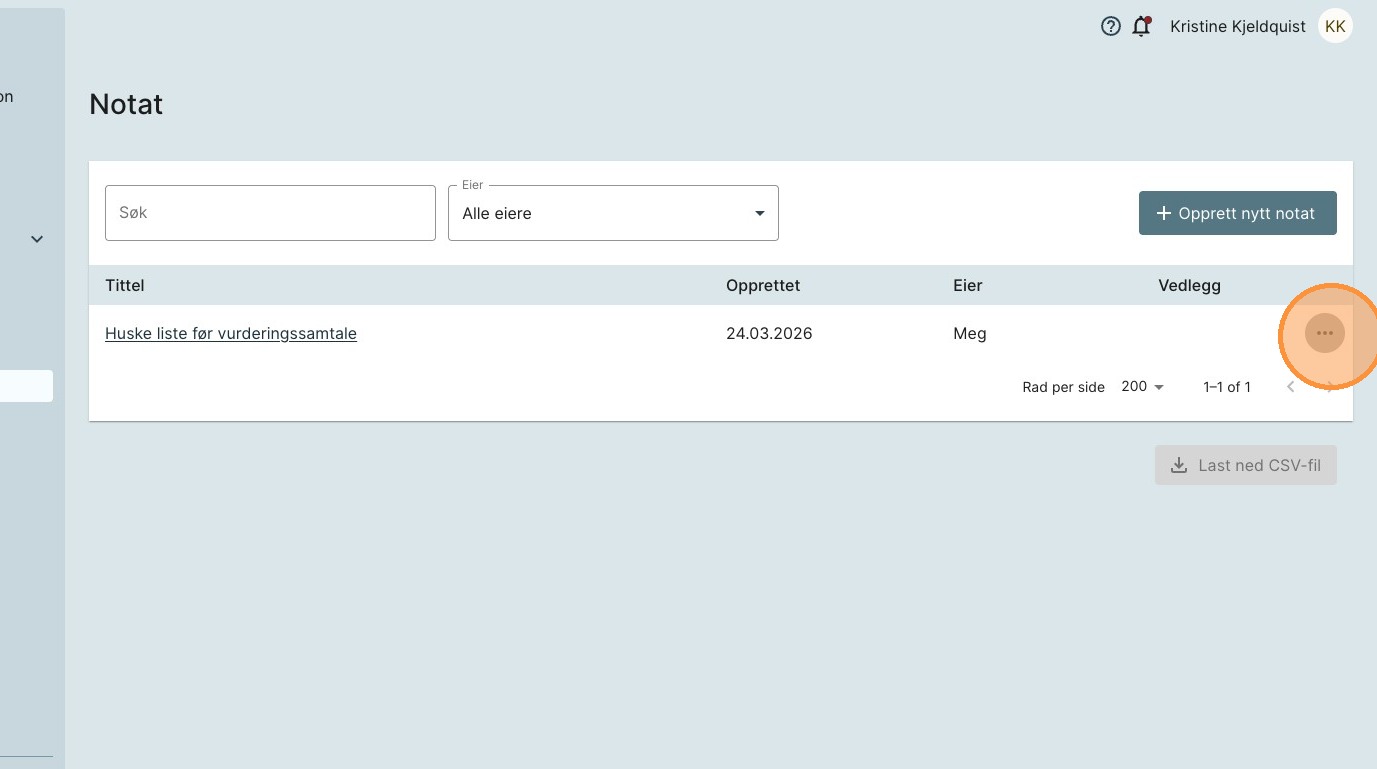Sort by the Tittel column header
1377x769 pixels.
click(x=125, y=286)
